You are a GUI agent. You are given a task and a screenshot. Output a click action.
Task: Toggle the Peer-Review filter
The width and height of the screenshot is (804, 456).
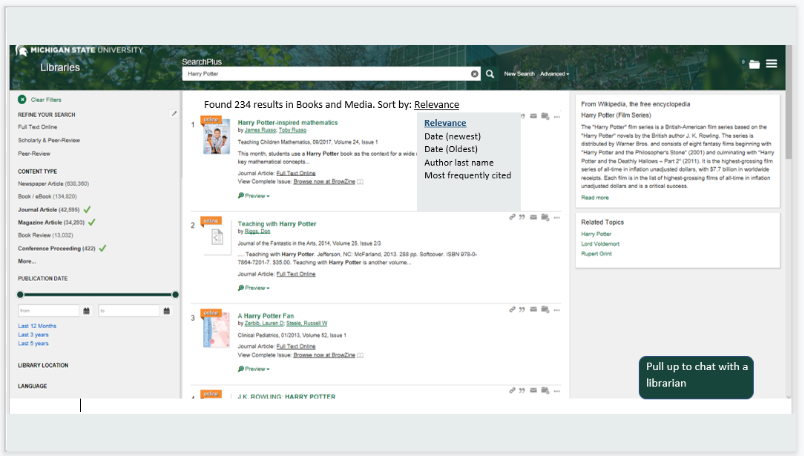[x=34, y=153]
